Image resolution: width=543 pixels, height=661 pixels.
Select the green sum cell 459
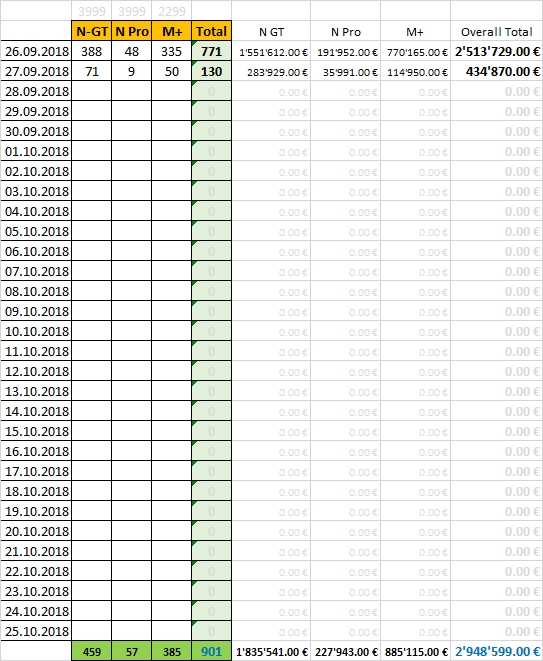[x=91, y=651]
